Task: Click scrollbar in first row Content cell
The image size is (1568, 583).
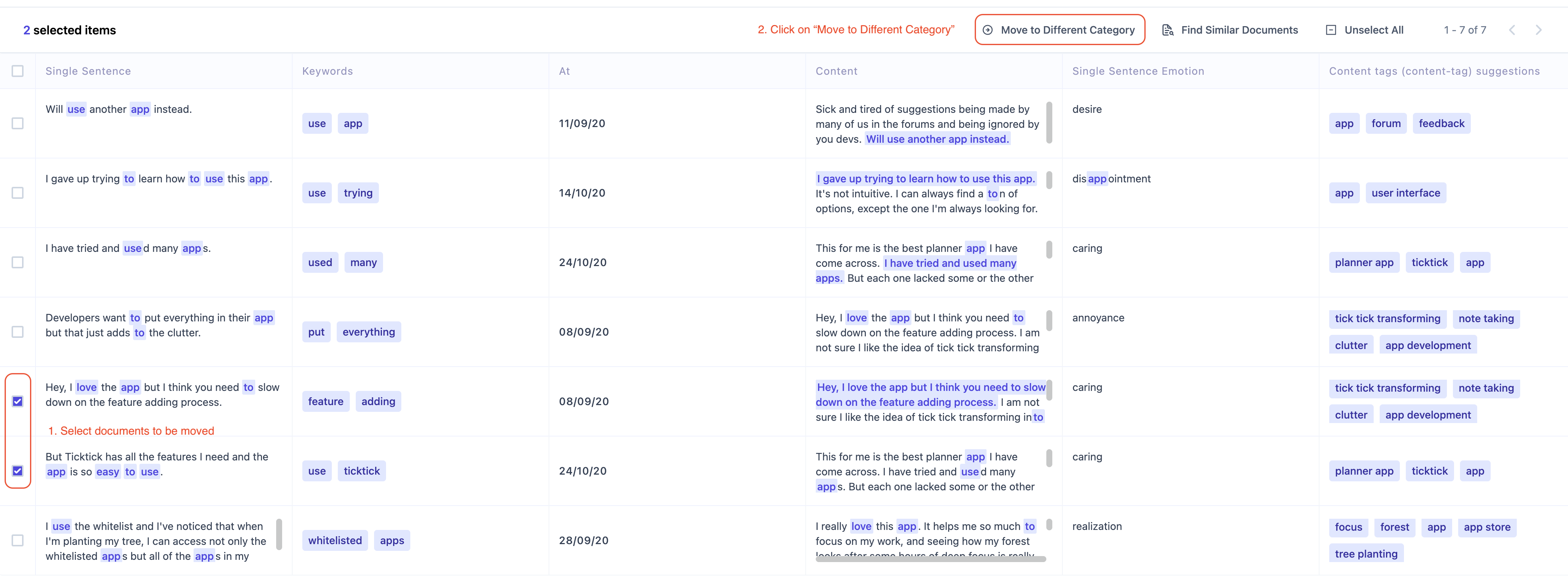Action: coord(1049,122)
